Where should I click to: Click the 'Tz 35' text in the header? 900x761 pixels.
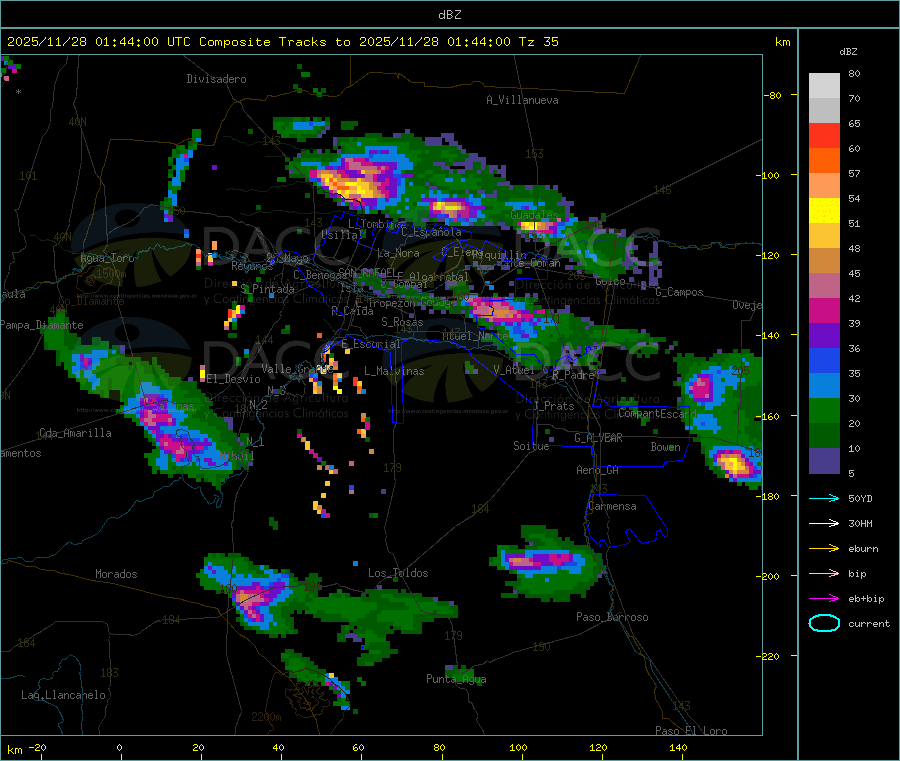[x=539, y=42]
